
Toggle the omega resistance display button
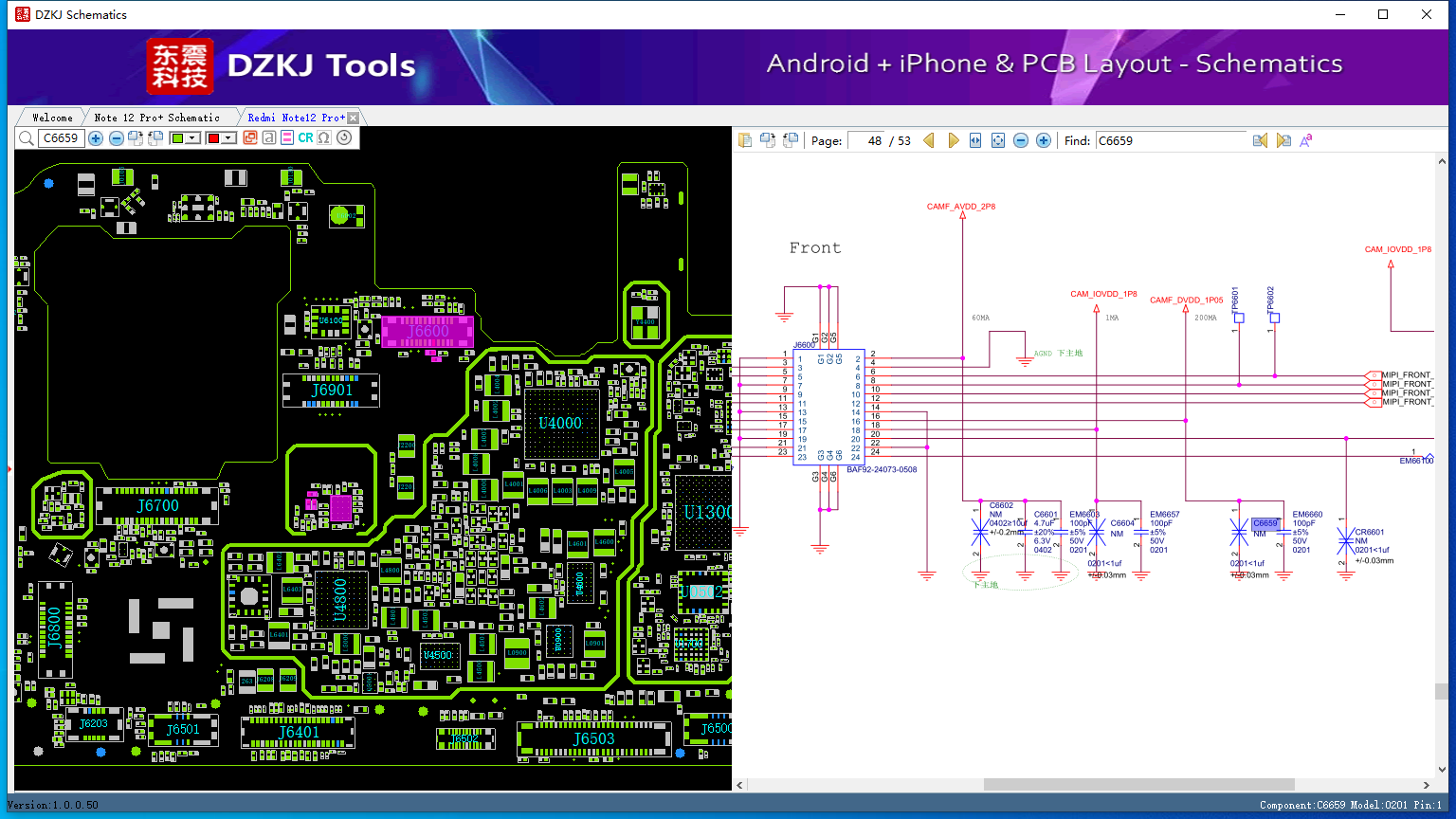(324, 138)
